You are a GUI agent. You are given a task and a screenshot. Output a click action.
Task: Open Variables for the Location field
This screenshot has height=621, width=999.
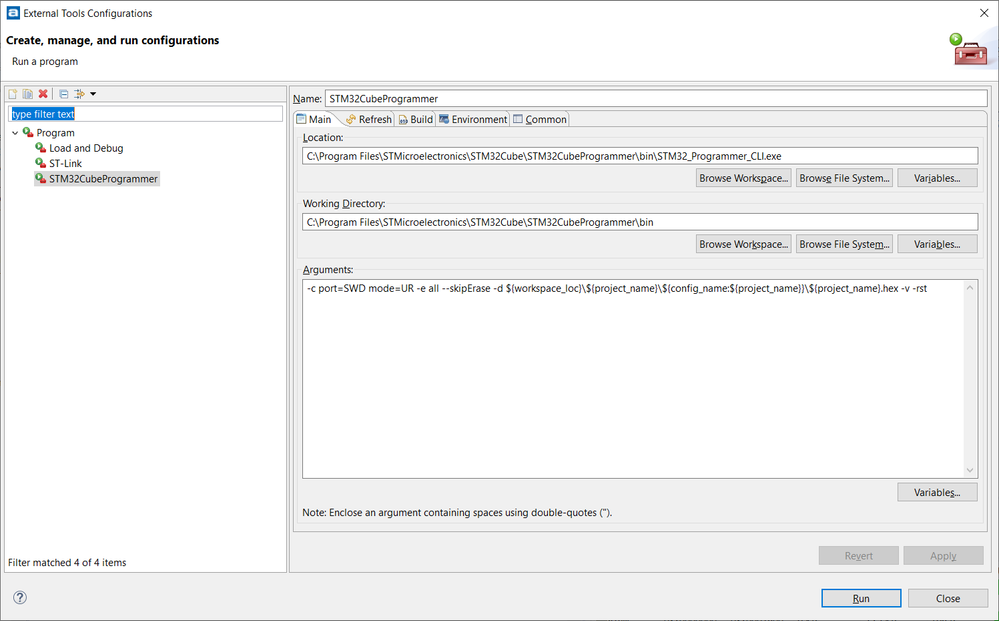[937, 178]
